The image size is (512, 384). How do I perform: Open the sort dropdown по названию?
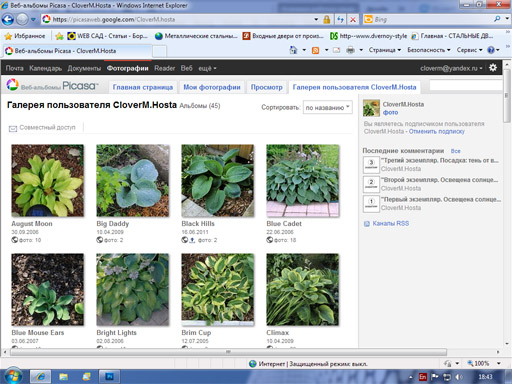click(327, 107)
